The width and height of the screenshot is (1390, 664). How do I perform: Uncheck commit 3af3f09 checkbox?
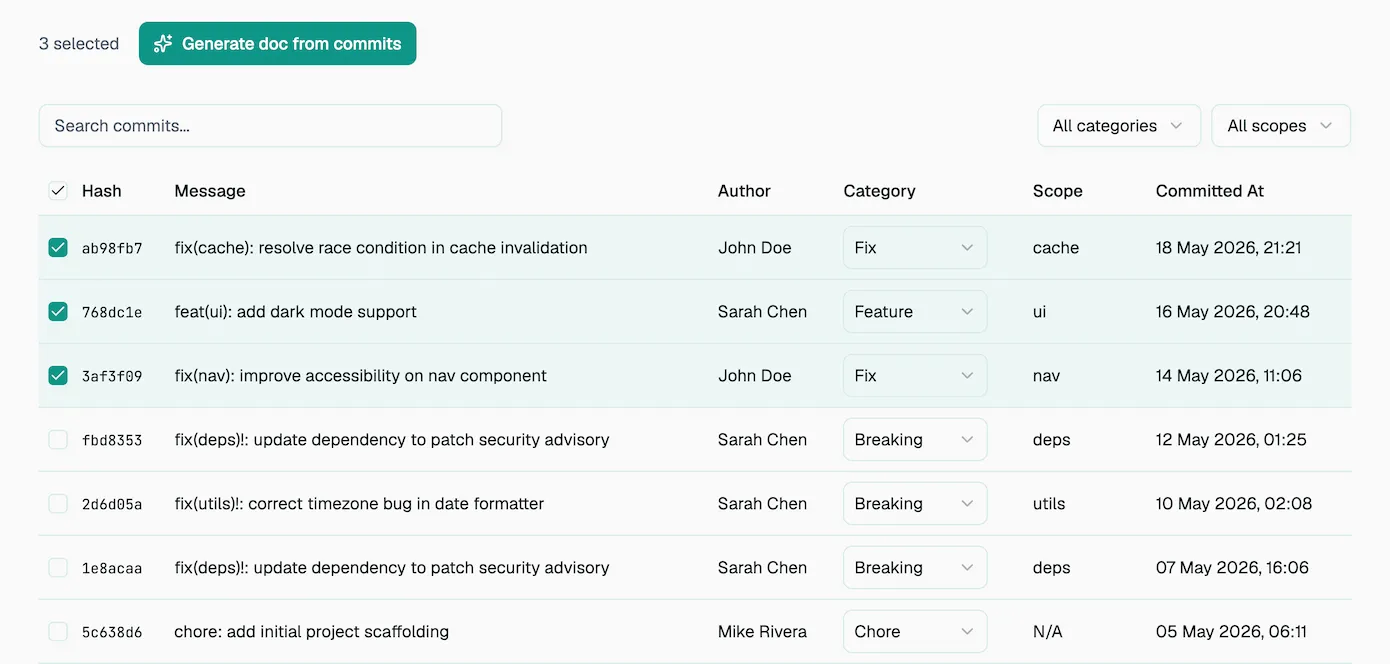[58, 376]
